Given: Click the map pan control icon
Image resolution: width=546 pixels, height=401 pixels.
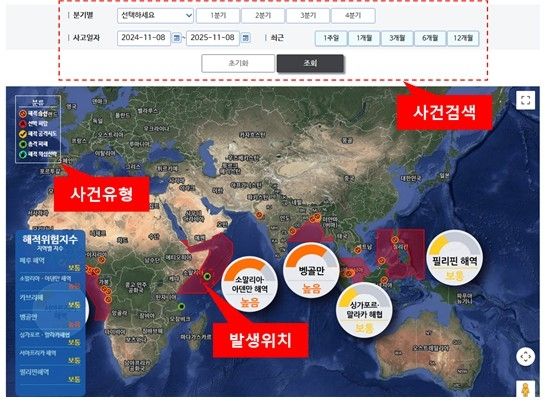Looking at the screenshot, I should click(x=525, y=356).
